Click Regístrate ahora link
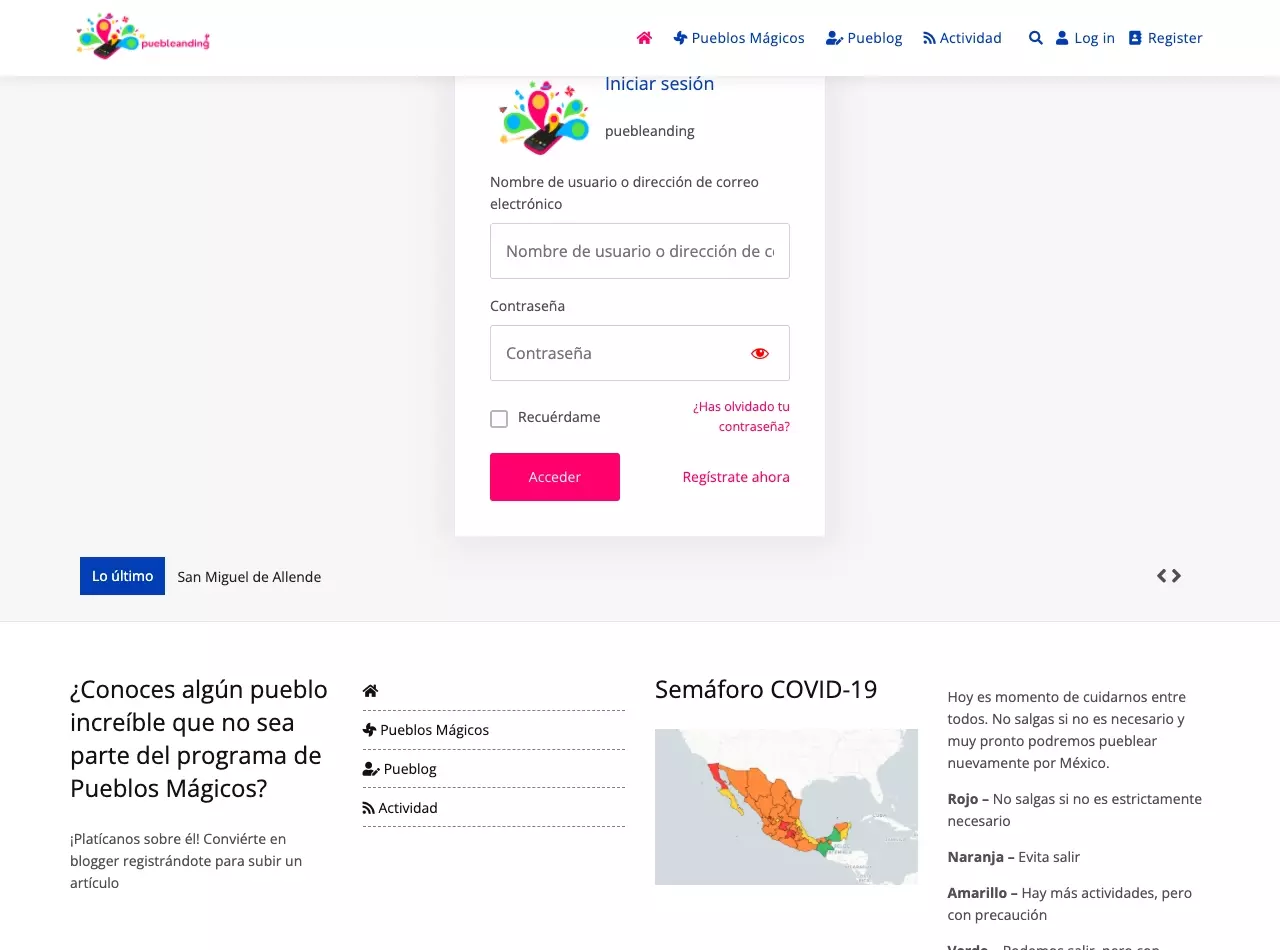The height and width of the screenshot is (950, 1280). click(x=736, y=477)
